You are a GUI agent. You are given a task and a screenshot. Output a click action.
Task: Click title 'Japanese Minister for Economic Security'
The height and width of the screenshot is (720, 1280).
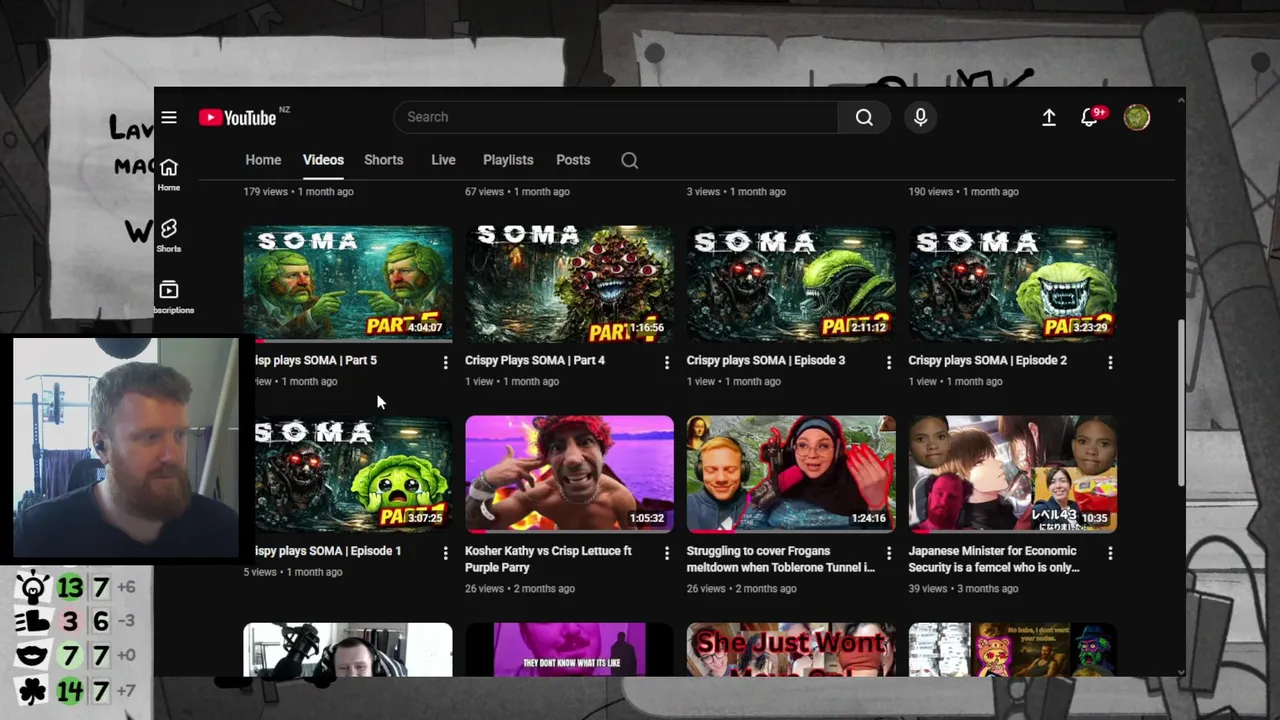(x=994, y=559)
